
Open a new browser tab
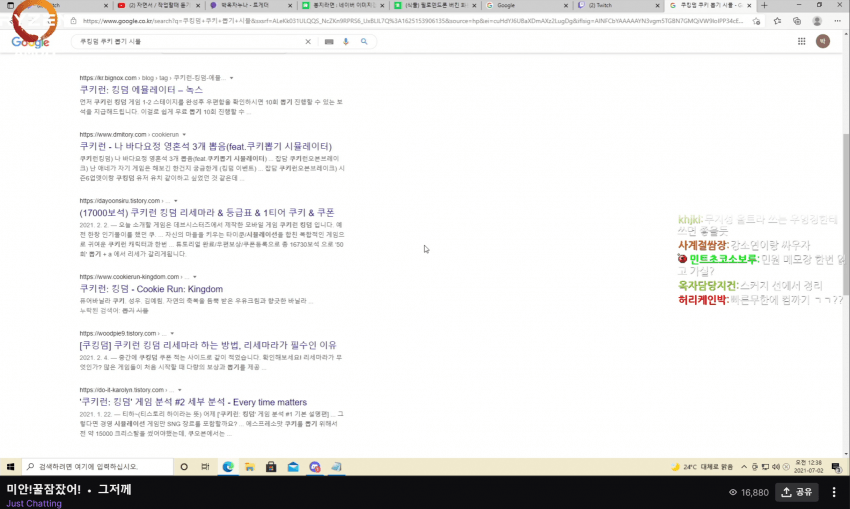[x=764, y=5]
